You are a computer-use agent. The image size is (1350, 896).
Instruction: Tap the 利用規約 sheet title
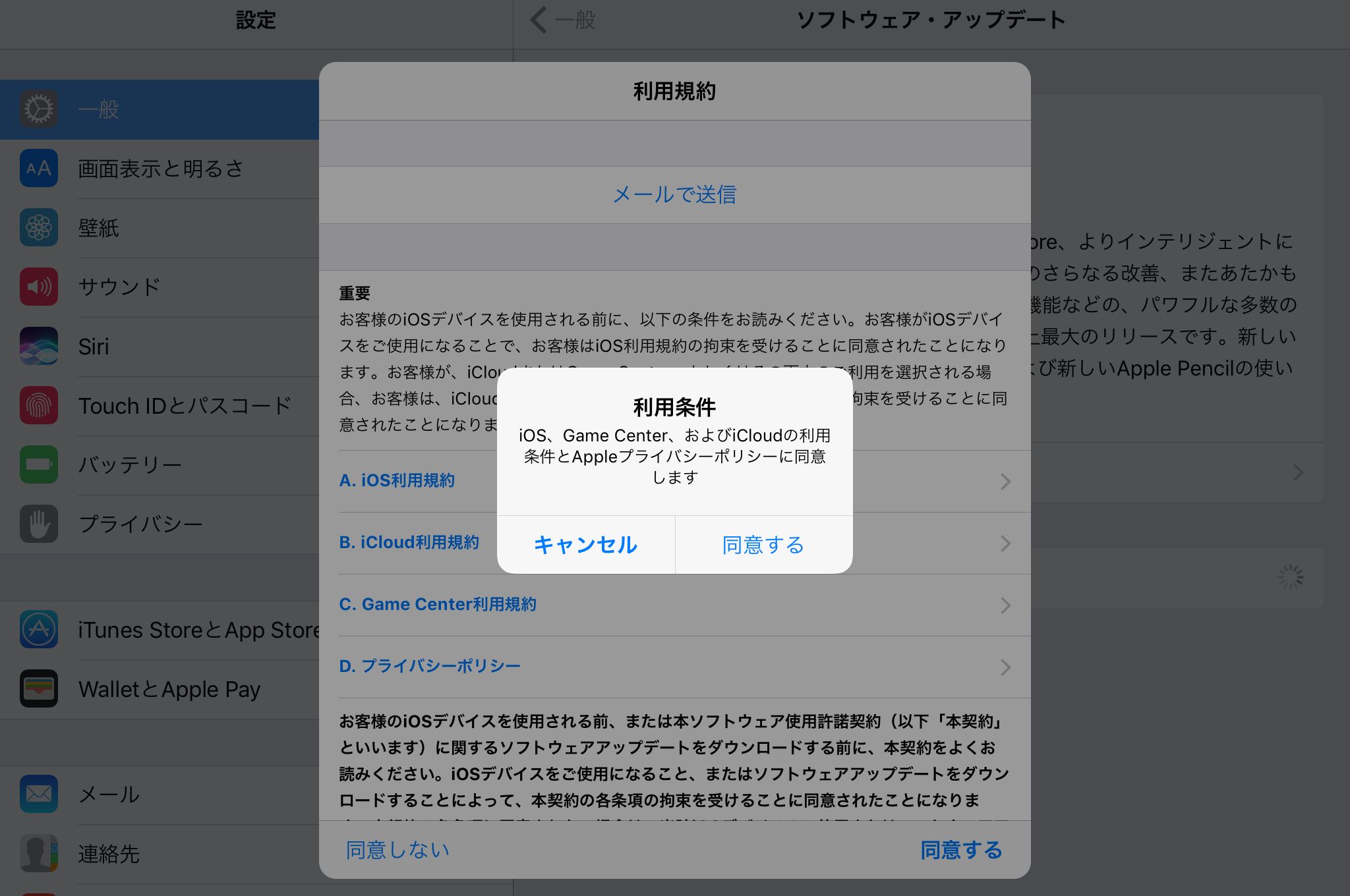[x=674, y=92]
